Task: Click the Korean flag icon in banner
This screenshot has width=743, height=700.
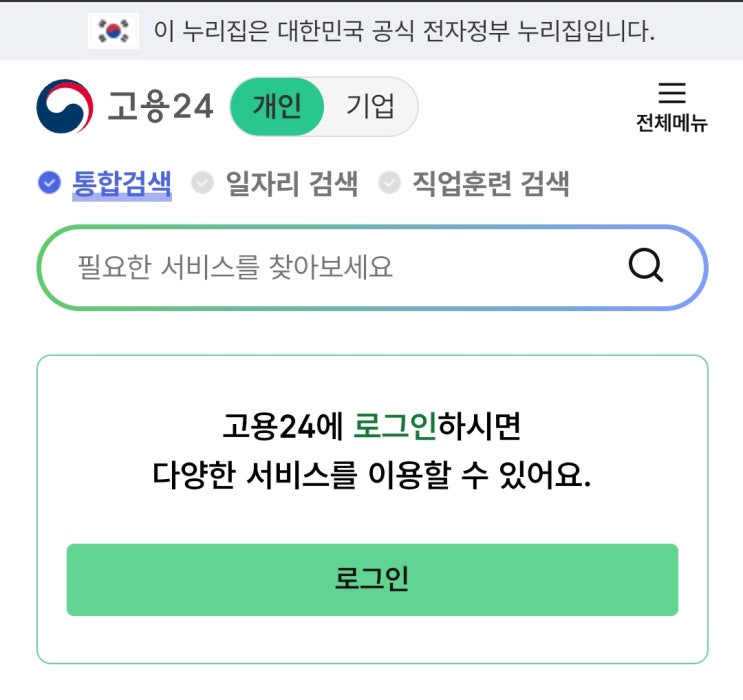Action: tap(114, 31)
